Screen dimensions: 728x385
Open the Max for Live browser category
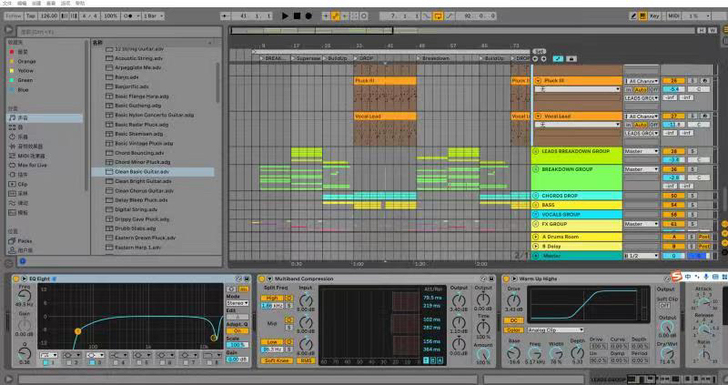click(x=32, y=165)
